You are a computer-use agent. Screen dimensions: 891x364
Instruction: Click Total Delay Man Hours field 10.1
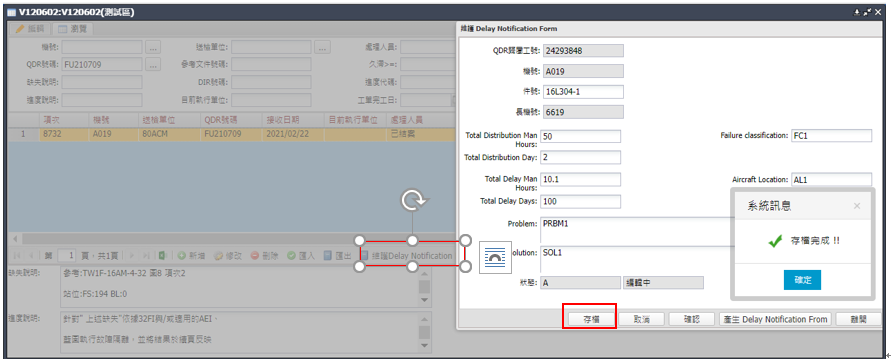[x=581, y=179]
